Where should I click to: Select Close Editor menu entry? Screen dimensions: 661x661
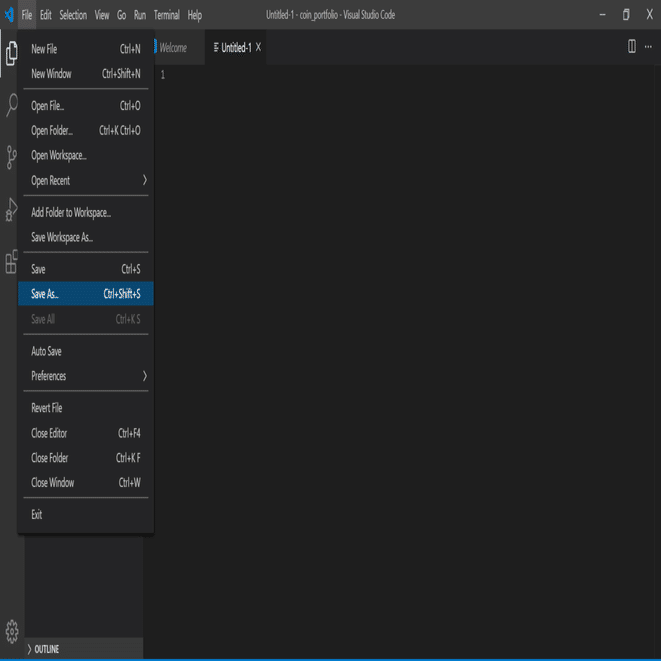click(x=86, y=433)
